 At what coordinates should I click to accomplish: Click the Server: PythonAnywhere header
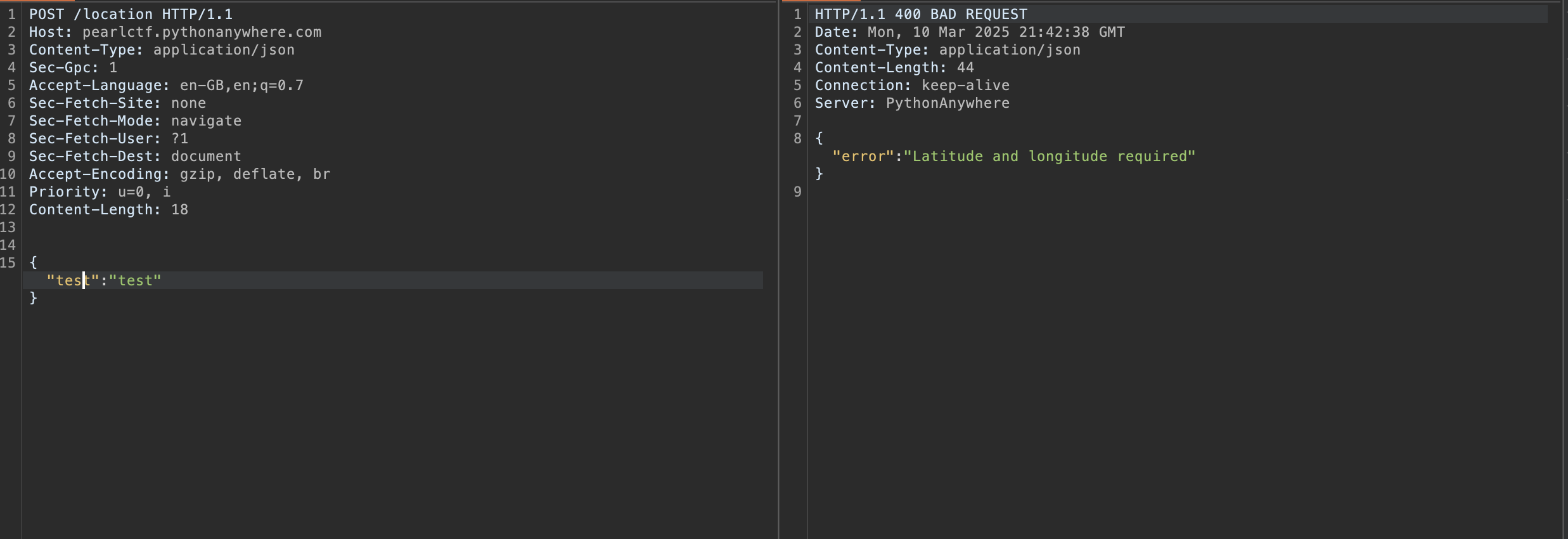tap(912, 103)
